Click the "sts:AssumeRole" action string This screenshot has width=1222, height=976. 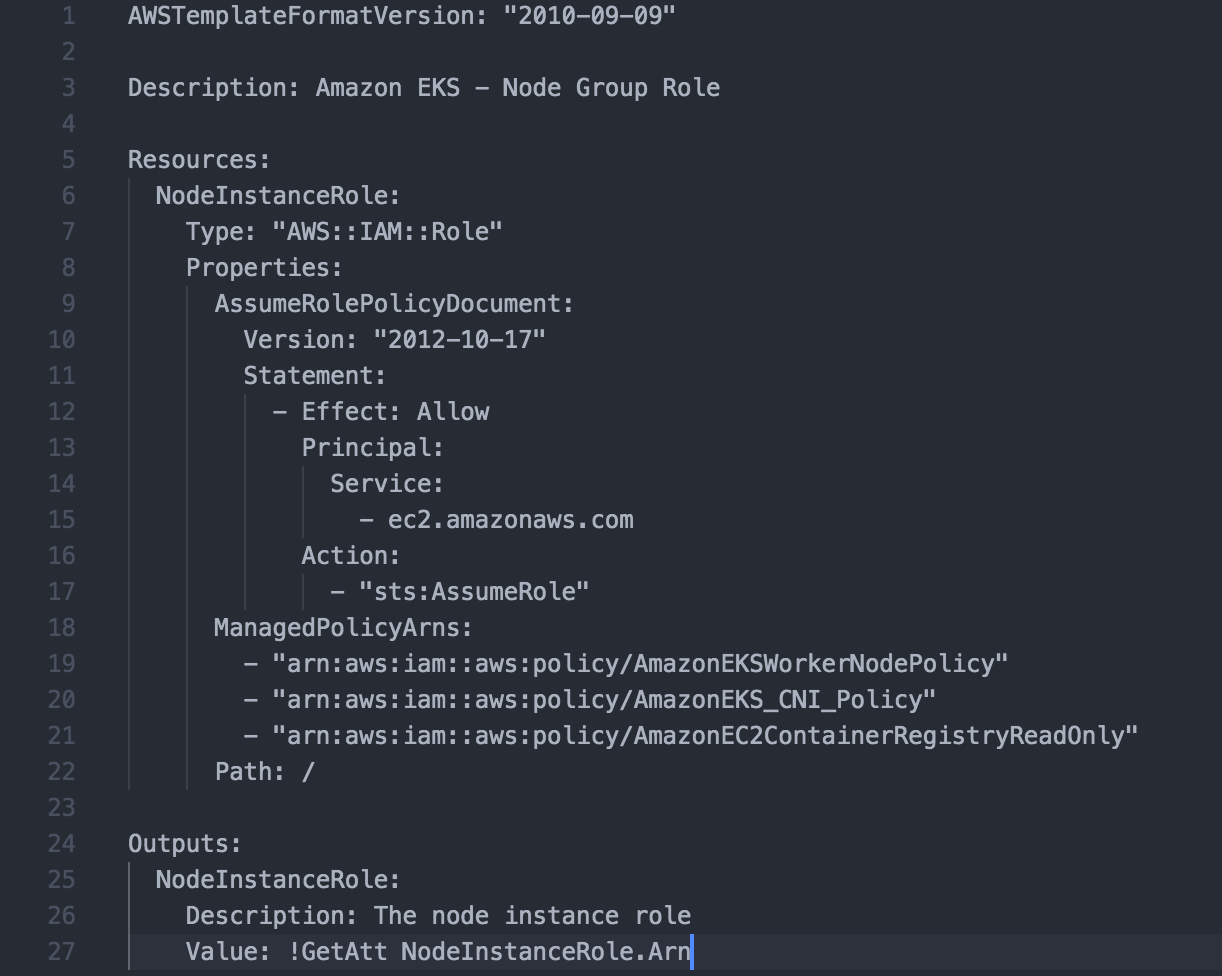coord(474,592)
